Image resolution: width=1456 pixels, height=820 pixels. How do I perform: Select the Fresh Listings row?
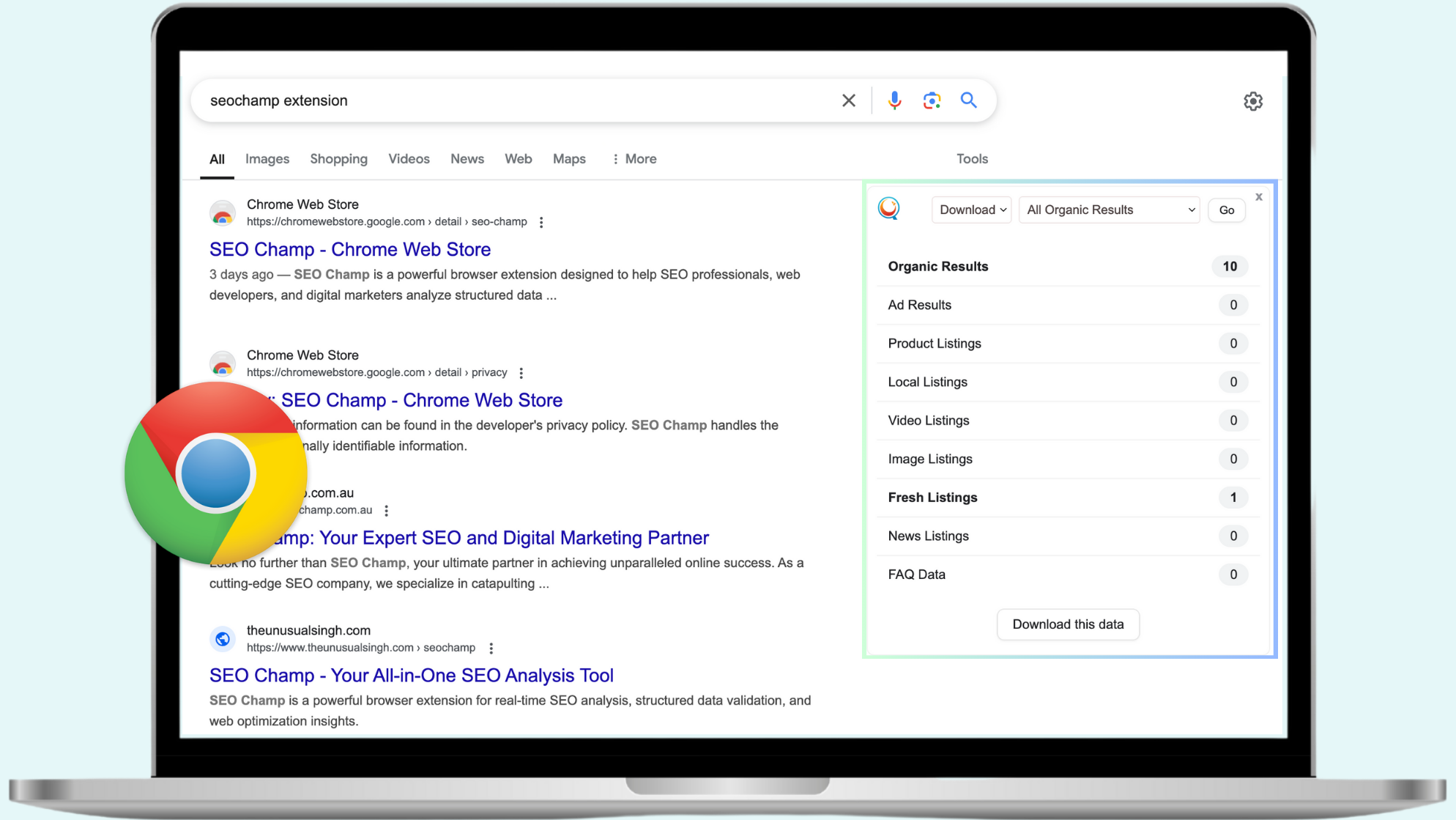click(x=1068, y=498)
